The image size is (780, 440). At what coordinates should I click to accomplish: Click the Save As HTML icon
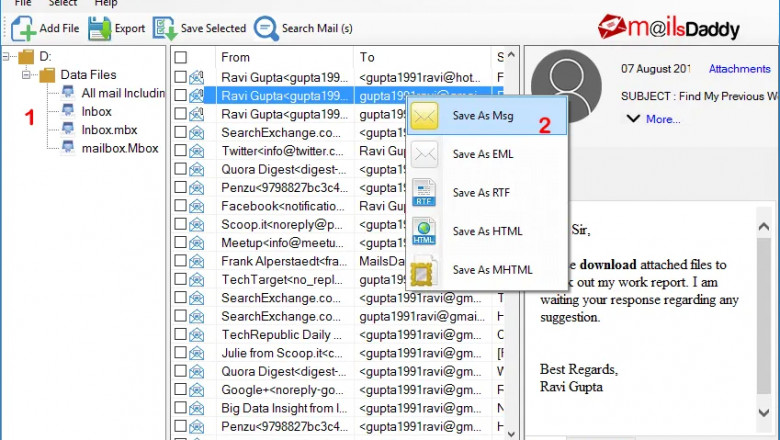(x=425, y=231)
